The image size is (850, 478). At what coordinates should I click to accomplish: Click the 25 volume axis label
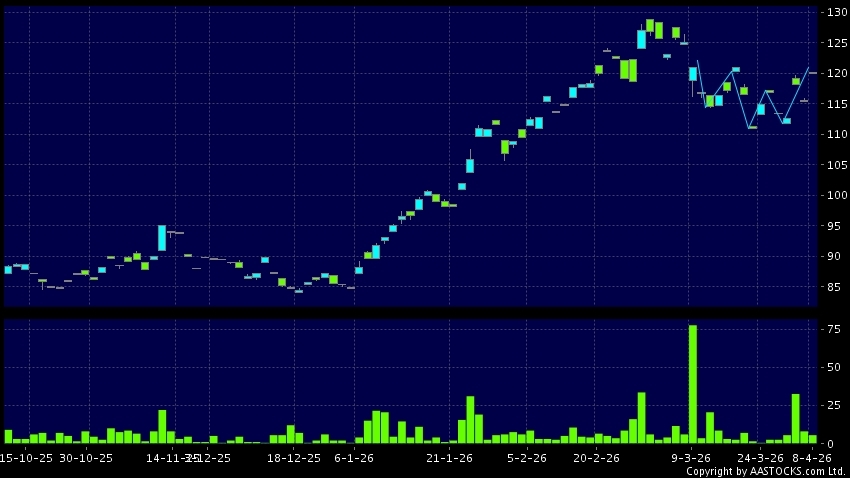832,405
